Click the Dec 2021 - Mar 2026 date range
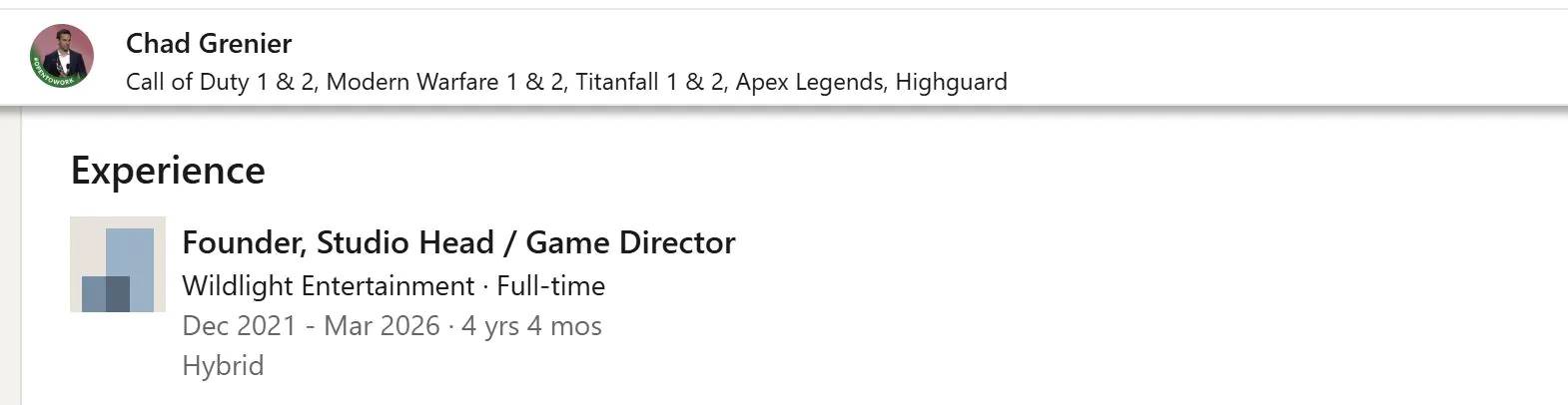 (311, 326)
